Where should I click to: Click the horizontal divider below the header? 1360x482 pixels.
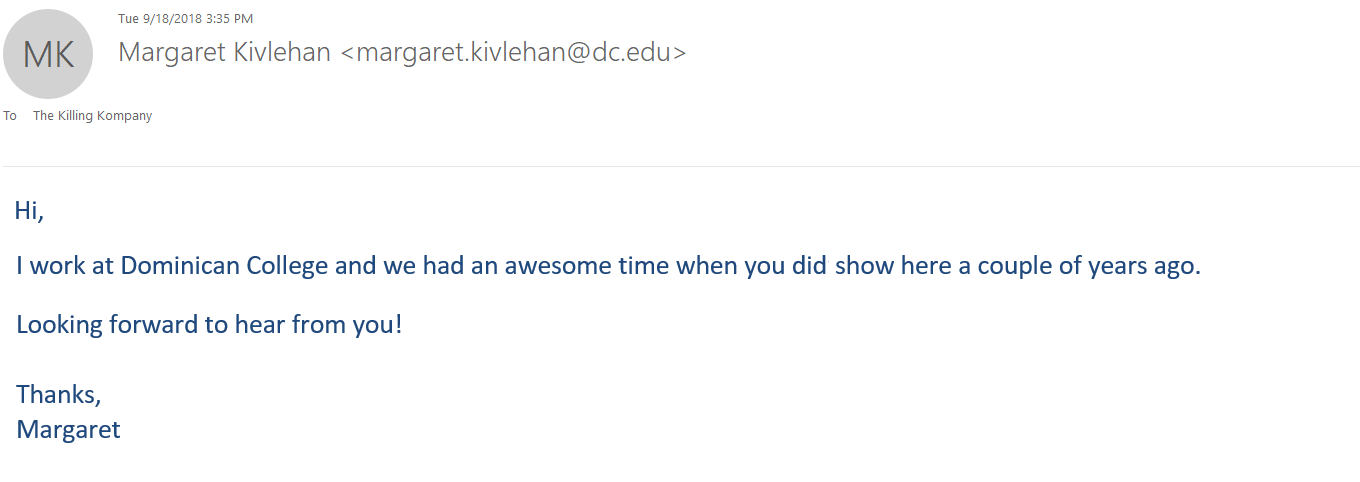[x=680, y=166]
